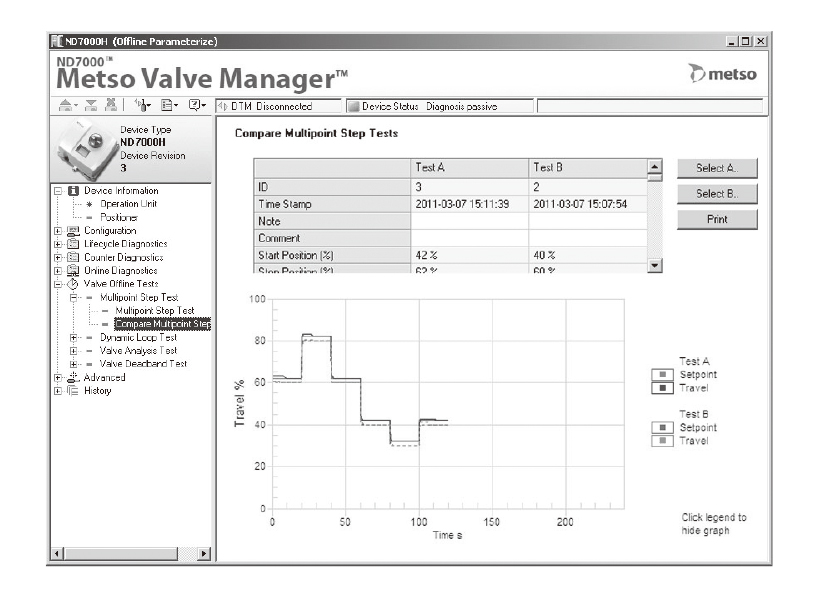Click the Select A button
The width and height of the screenshot is (820, 600).
(717, 168)
